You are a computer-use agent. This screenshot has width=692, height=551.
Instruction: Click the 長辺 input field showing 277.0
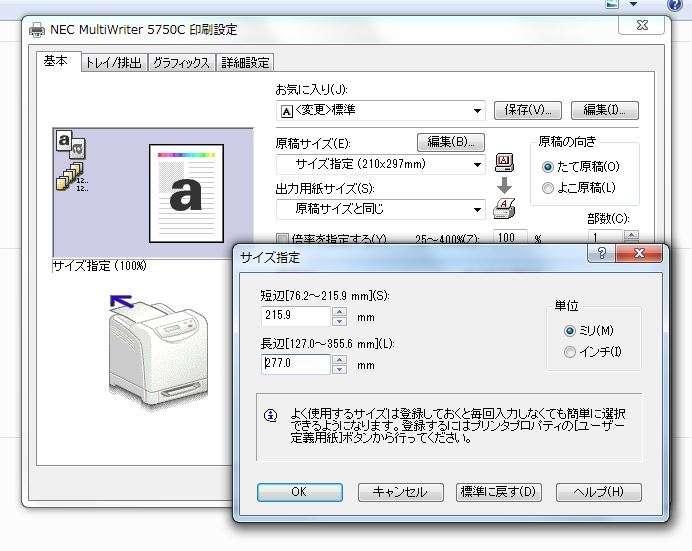pos(296,364)
